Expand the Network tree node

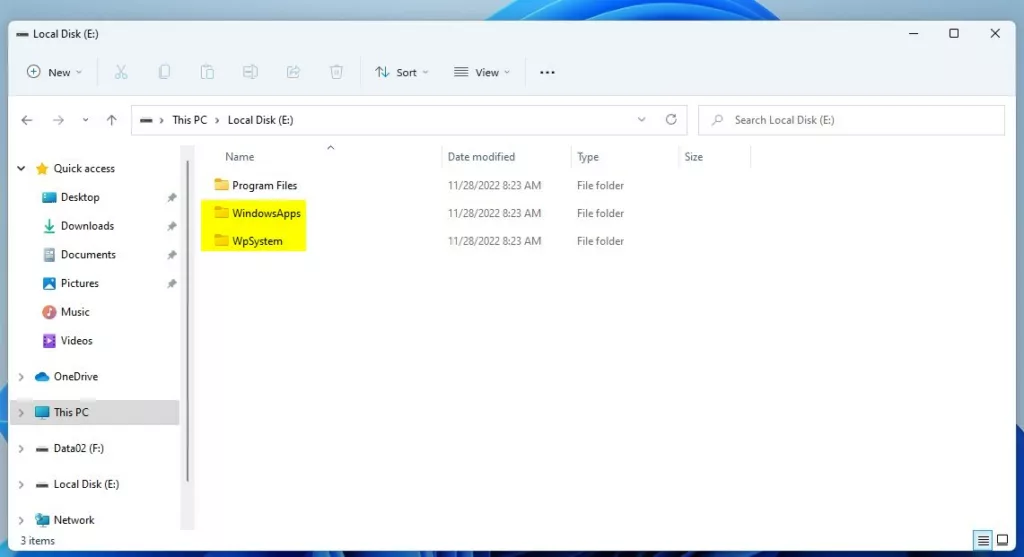tap(21, 520)
